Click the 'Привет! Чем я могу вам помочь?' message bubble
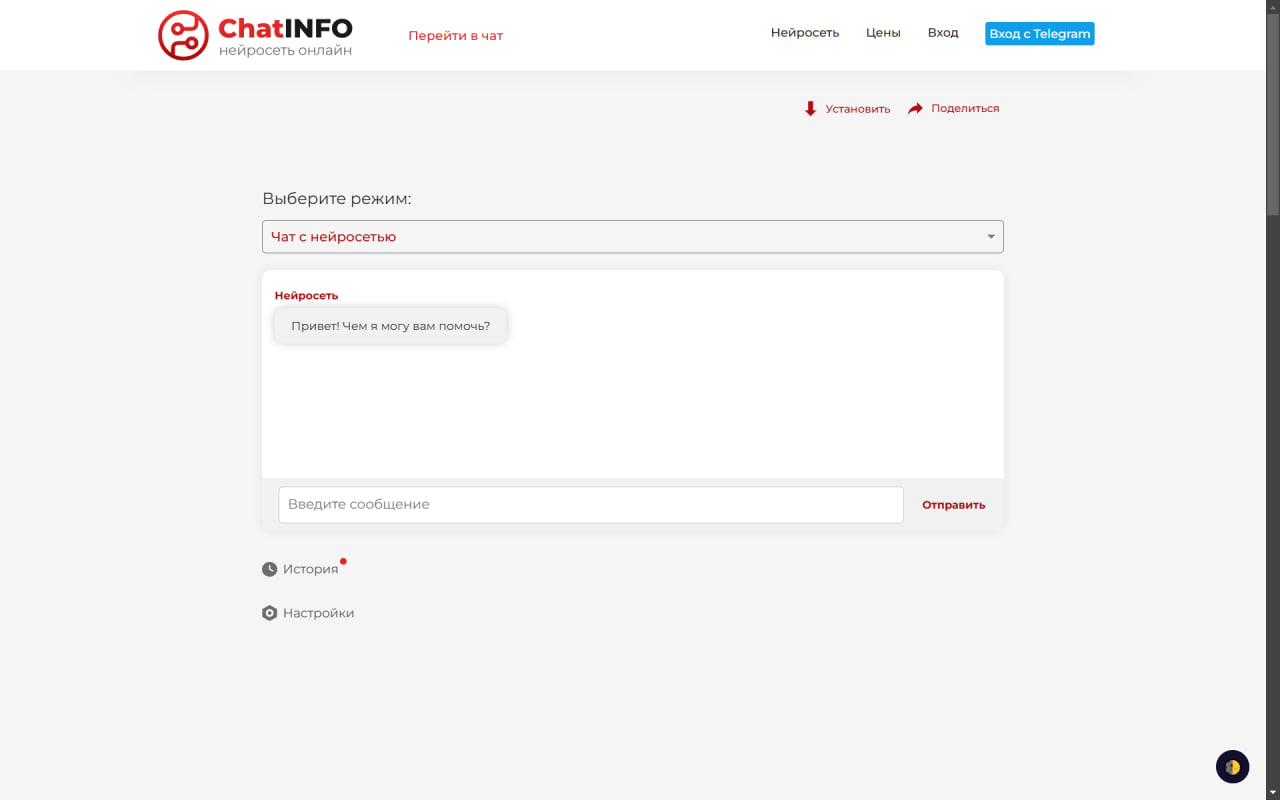 (390, 326)
